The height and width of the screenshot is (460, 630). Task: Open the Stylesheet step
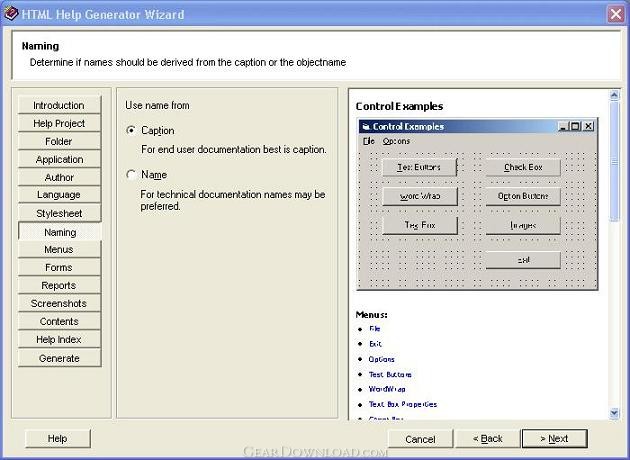click(x=59, y=213)
